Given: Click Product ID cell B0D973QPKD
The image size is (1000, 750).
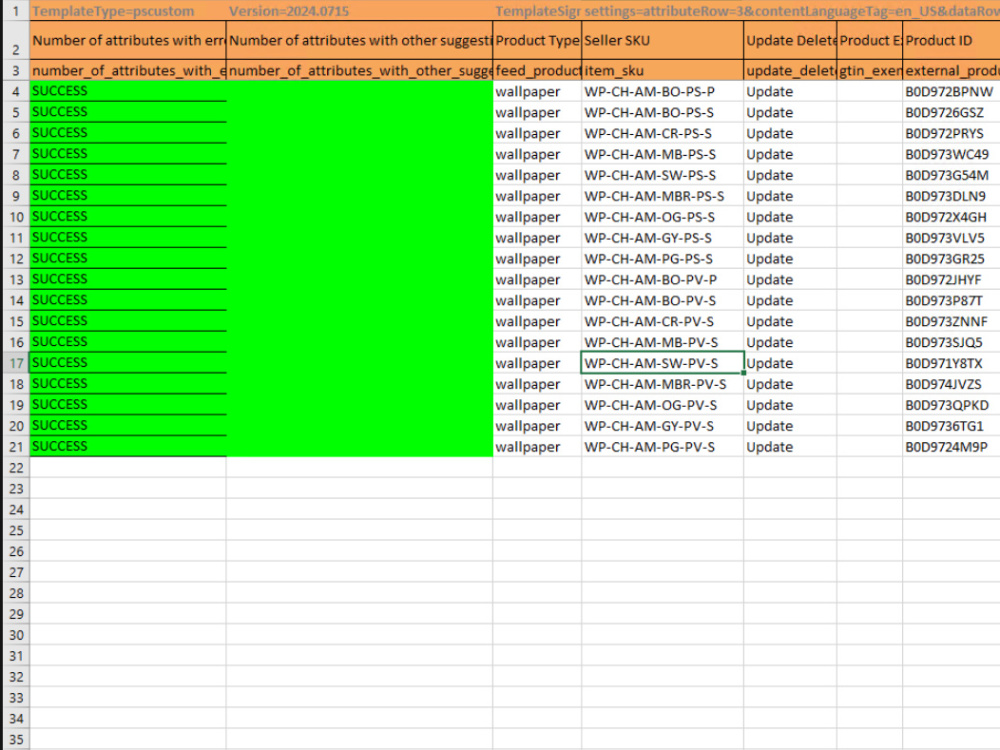Looking at the screenshot, I should pyautogui.click(x=951, y=405).
